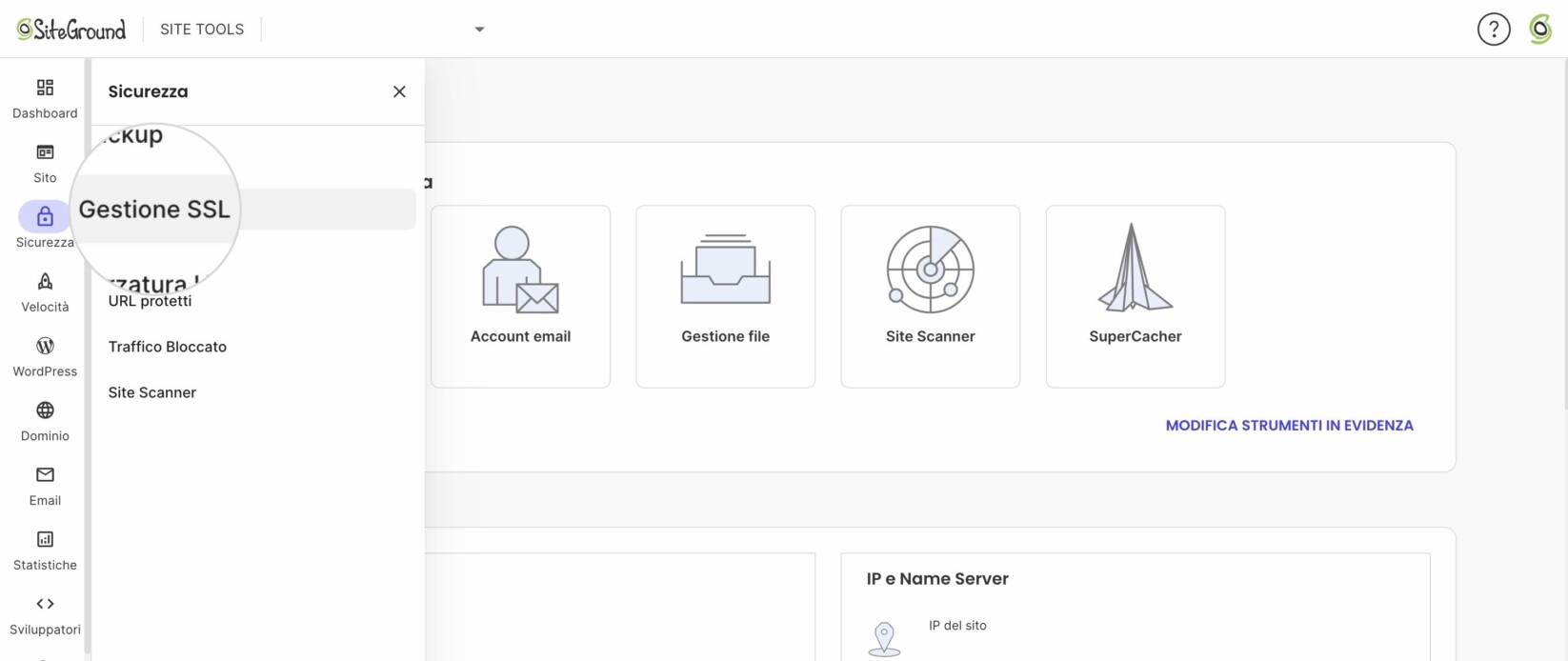The width and height of the screenshot is (1568, 661).
Task: Open the Dashboard sidebar icon
Action: (45, 88)
